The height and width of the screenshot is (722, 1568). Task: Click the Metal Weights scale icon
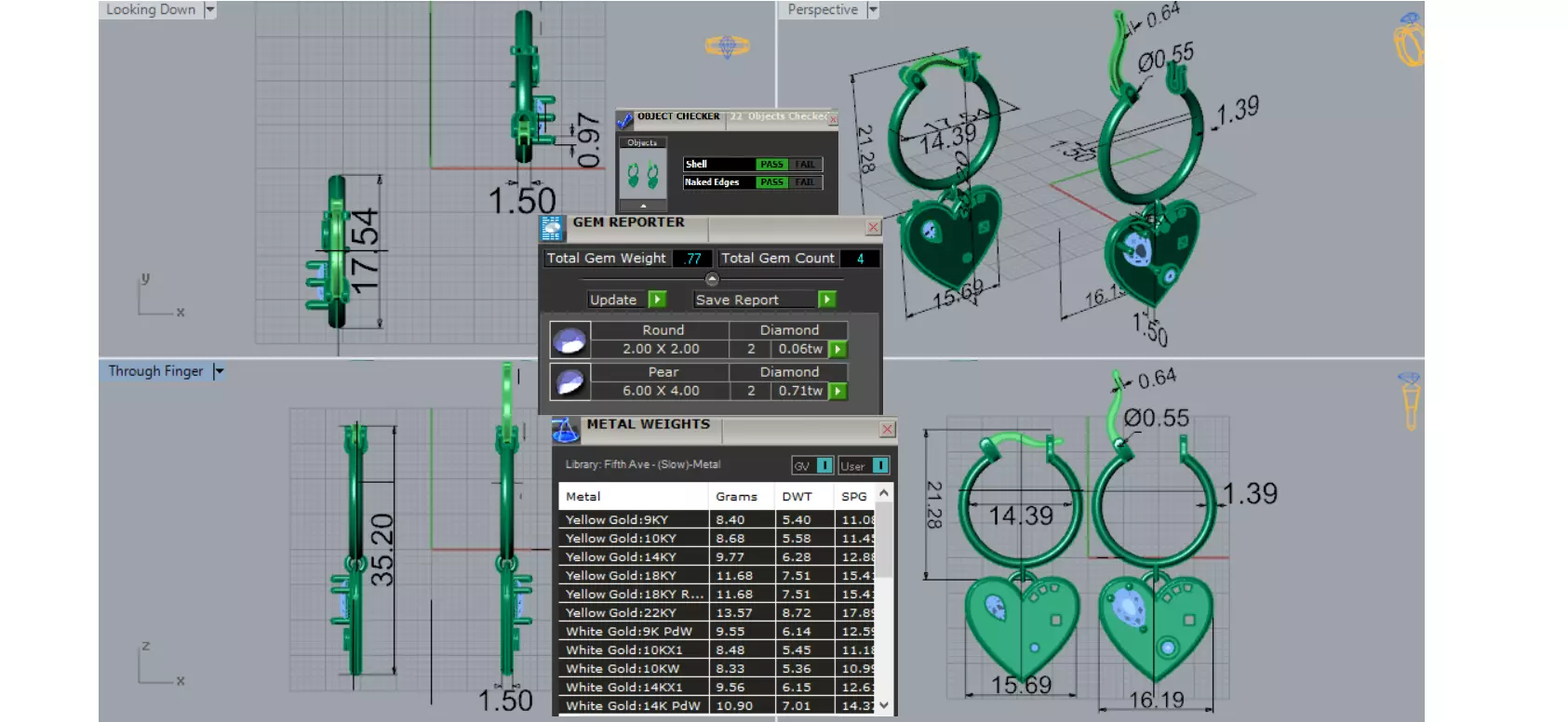coord(566,430)
